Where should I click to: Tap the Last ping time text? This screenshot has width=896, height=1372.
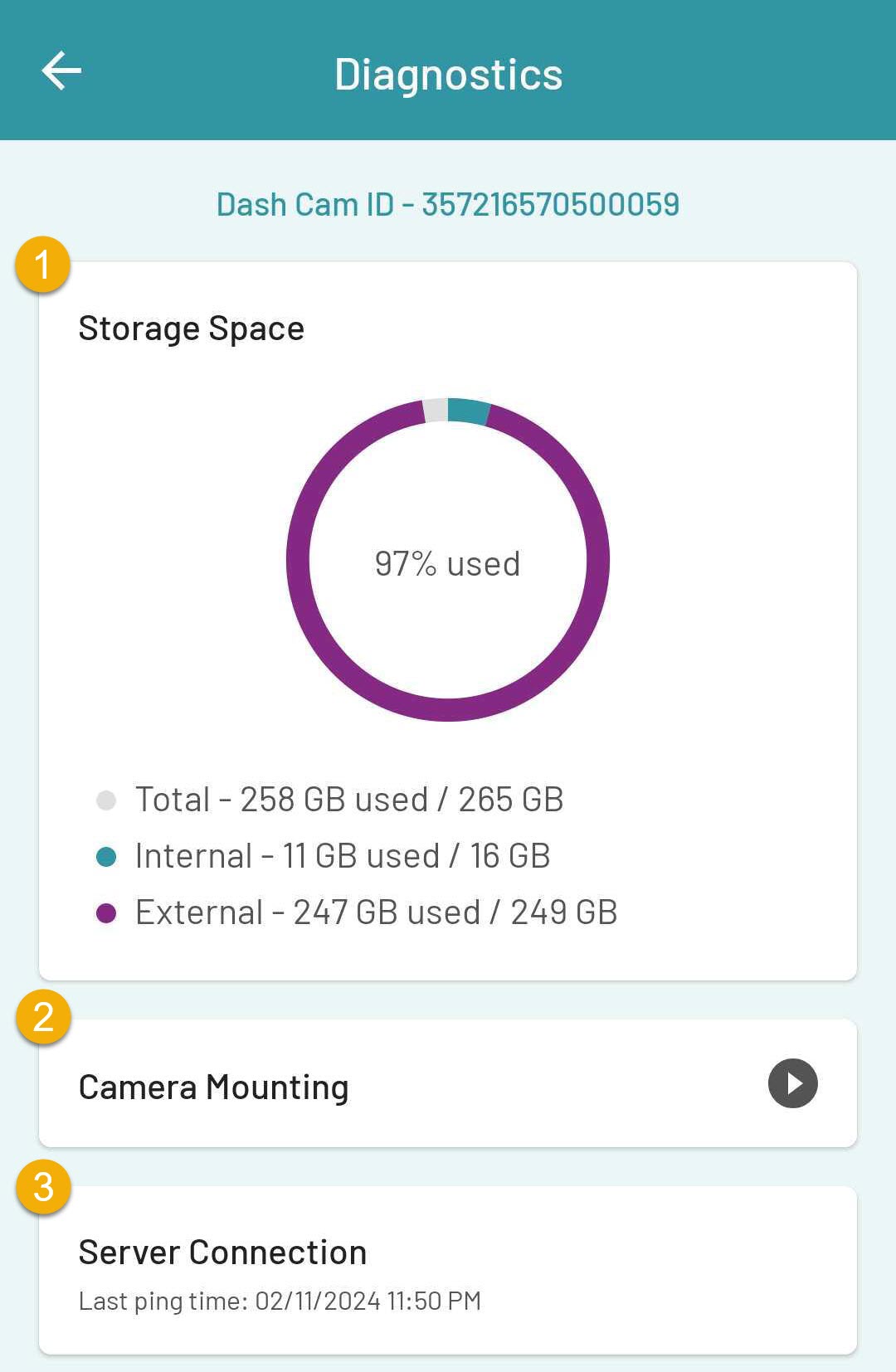pos(280,1301)
